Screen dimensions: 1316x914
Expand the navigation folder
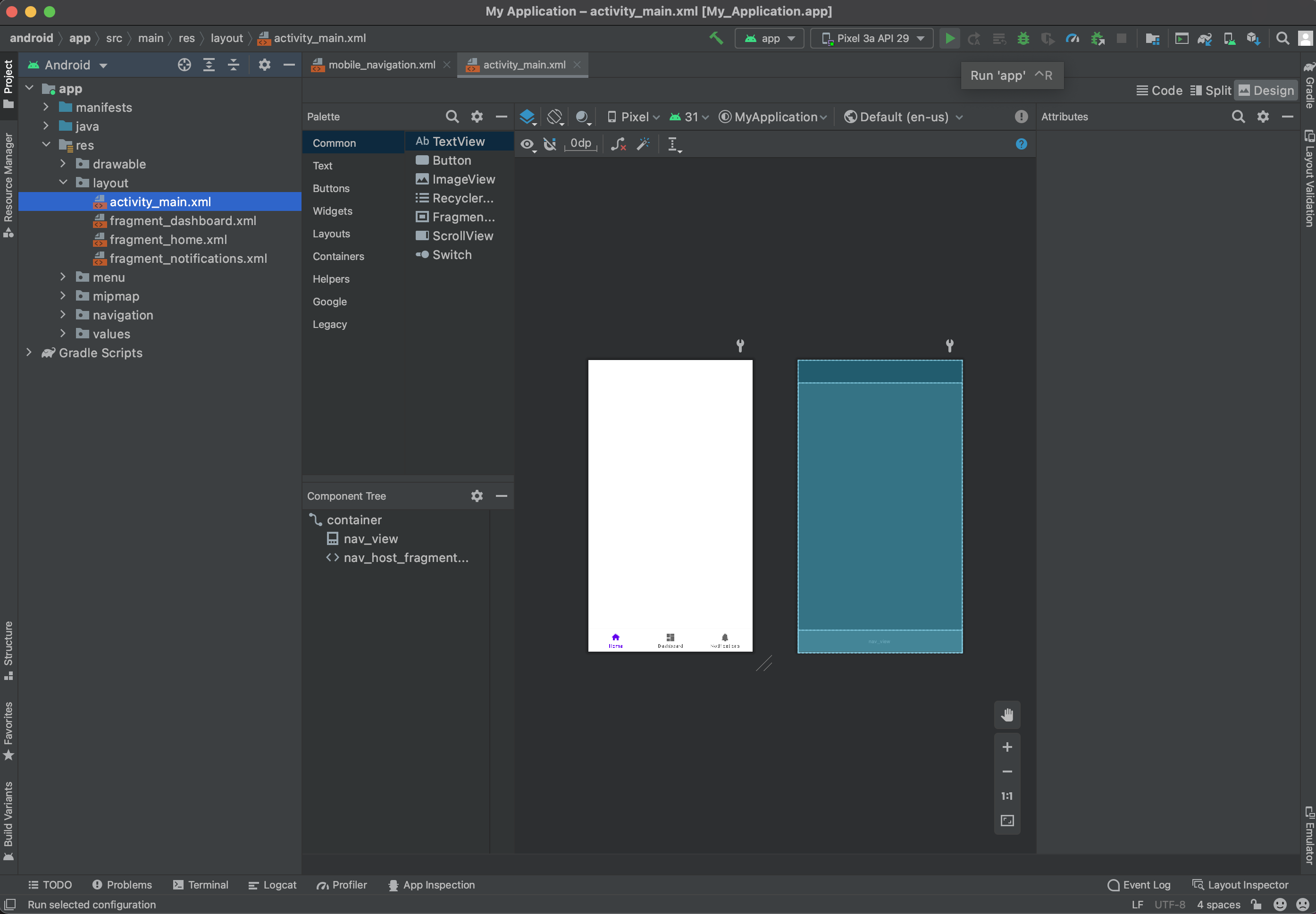(x=63, y=315)
